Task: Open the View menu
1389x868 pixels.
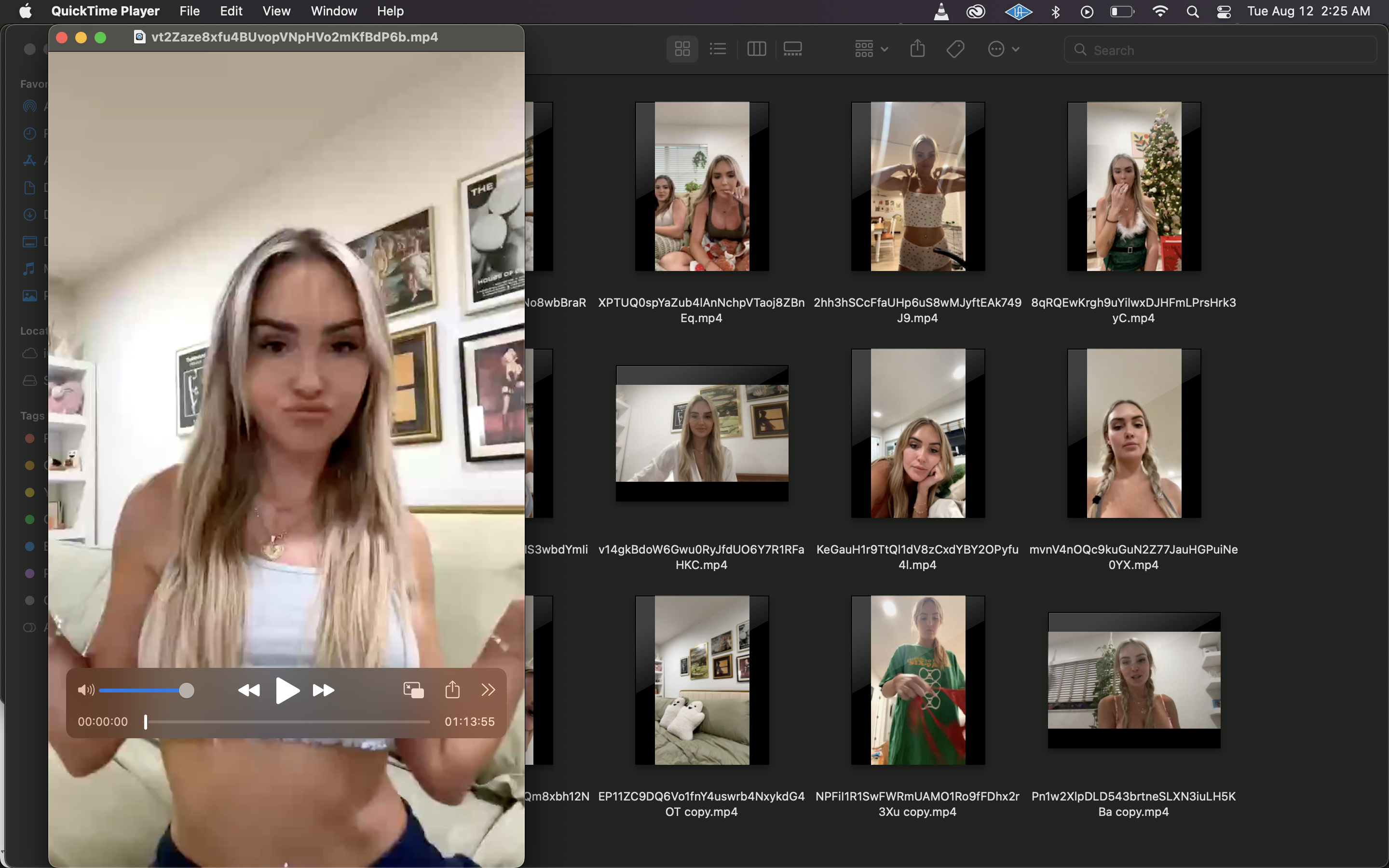Action: click(276, 11)
